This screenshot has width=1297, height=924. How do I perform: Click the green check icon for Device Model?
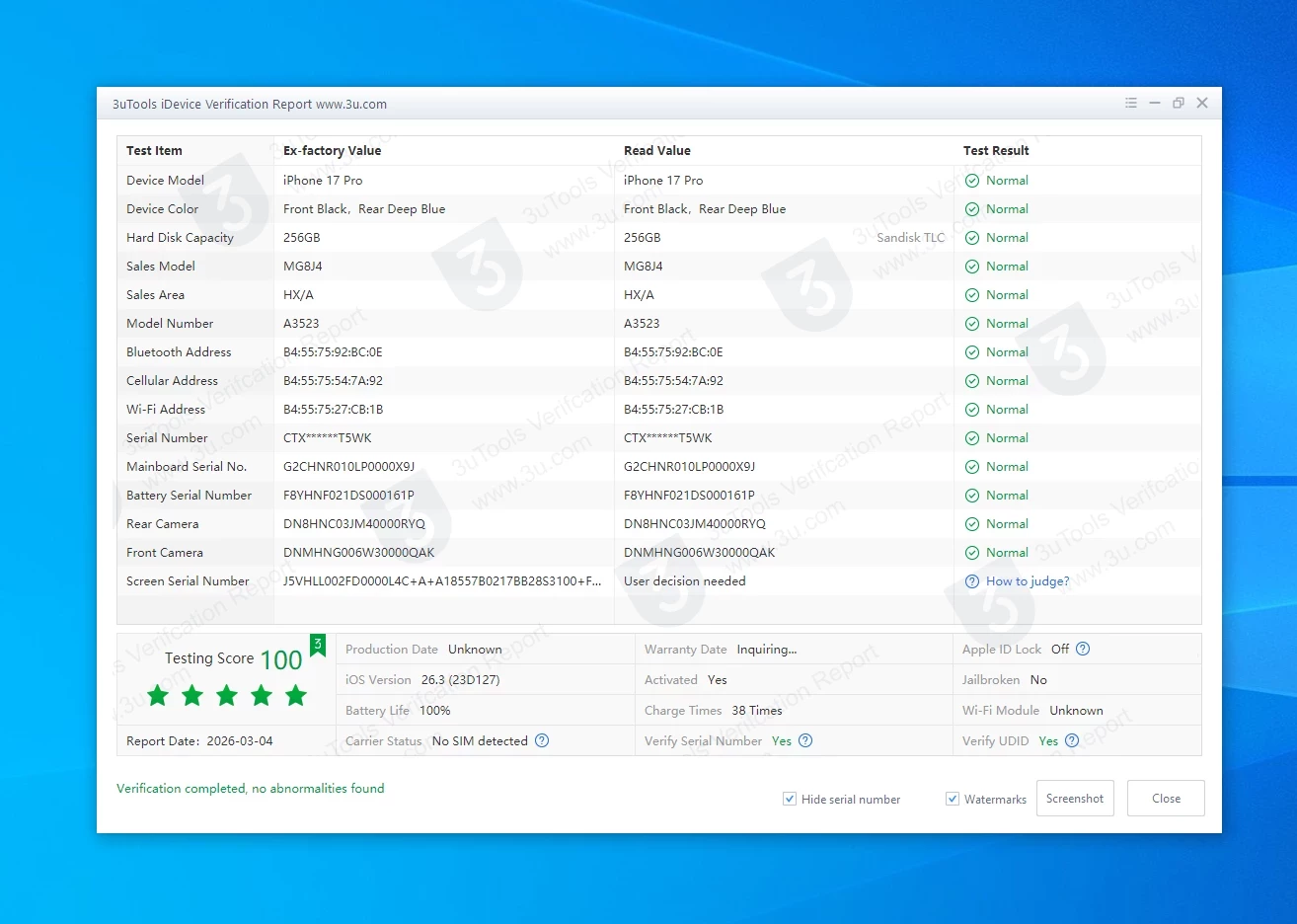[x=972, y=181]
